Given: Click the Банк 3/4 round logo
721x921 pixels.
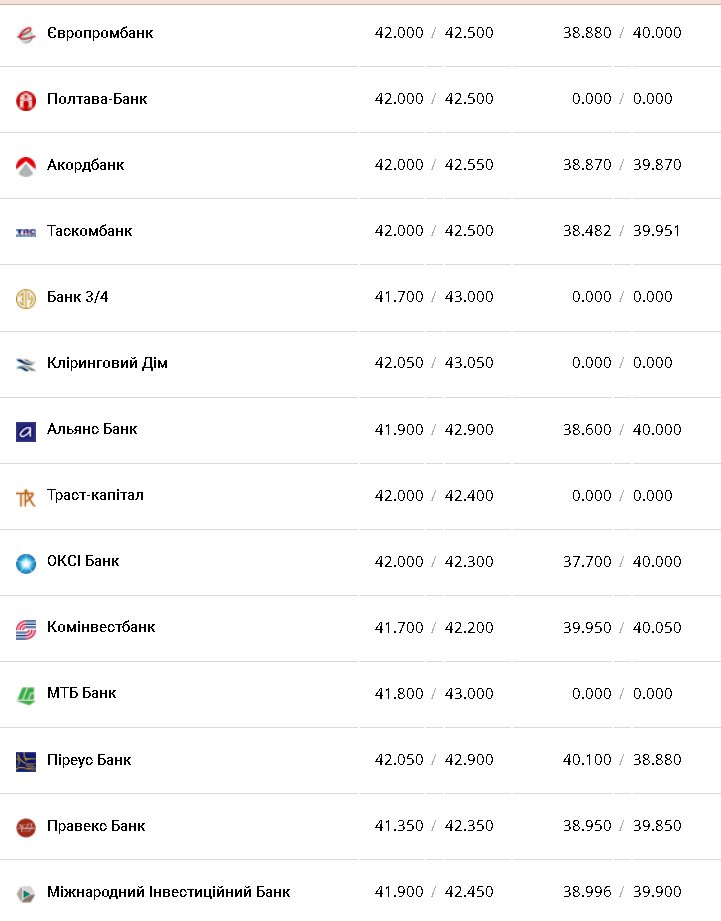Looking at the screenshot, I should [26, 298].
